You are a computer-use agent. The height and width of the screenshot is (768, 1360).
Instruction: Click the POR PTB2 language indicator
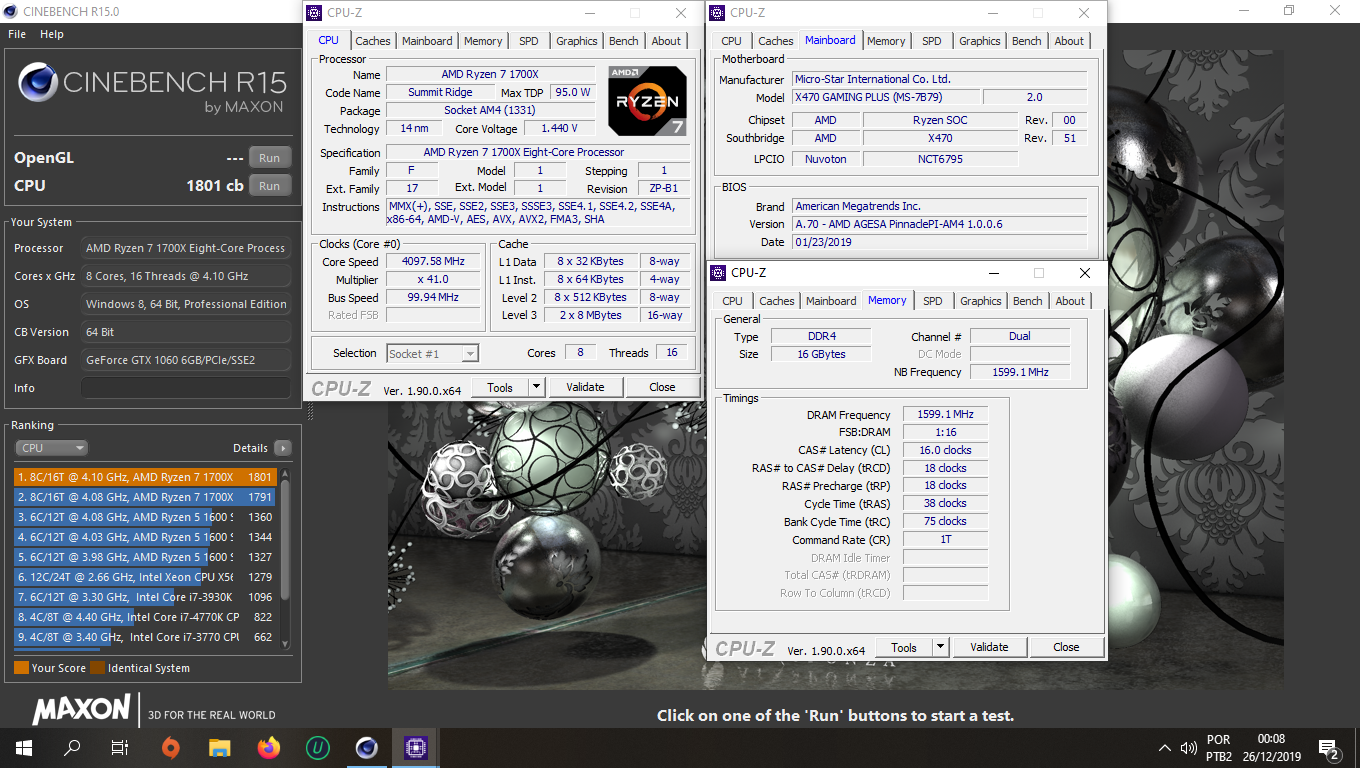coord(1219,748)
